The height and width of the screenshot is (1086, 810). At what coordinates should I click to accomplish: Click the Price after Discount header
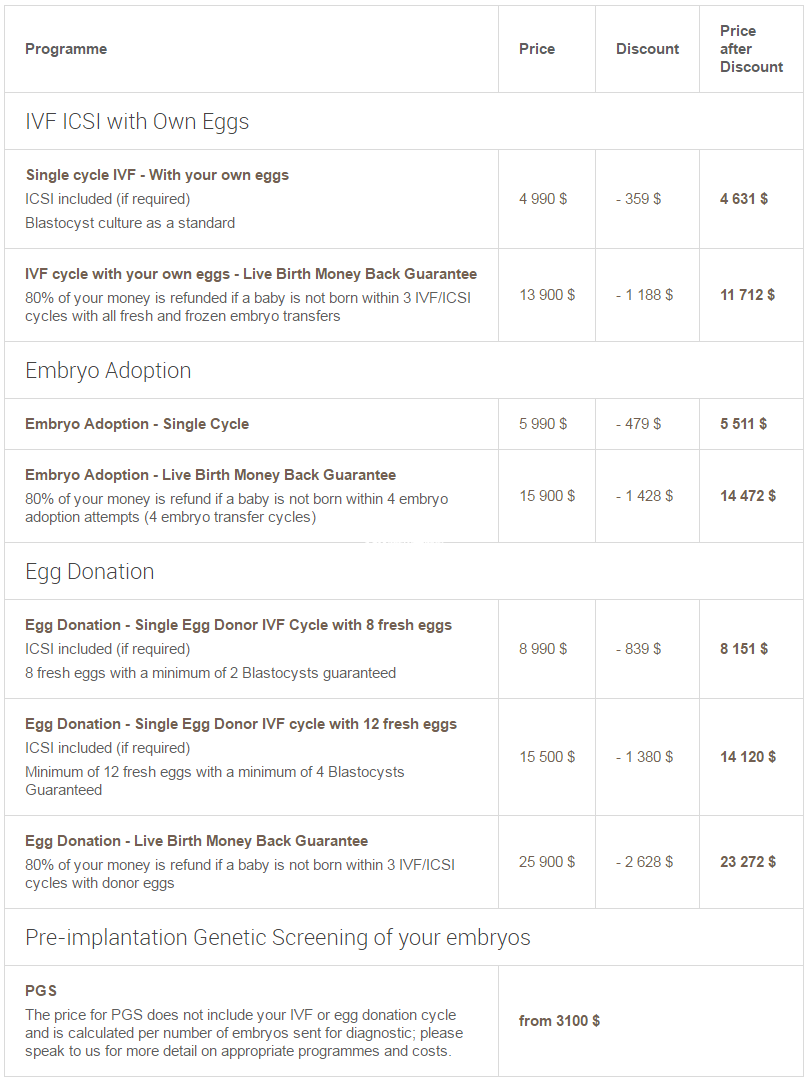[x=751, y=49]
